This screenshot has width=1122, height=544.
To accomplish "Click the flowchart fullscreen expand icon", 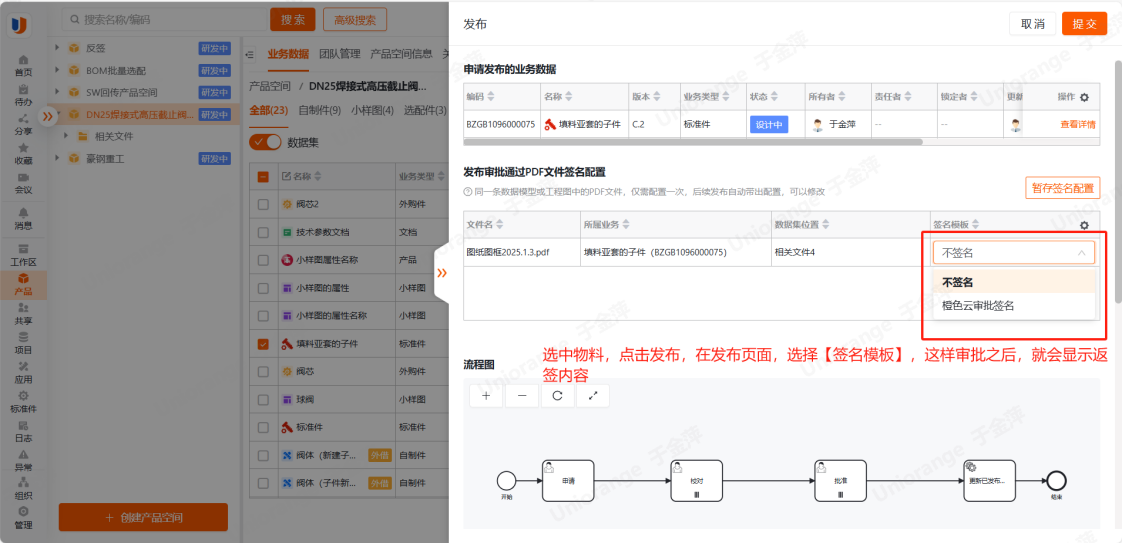I will click(x=592, y=395).
